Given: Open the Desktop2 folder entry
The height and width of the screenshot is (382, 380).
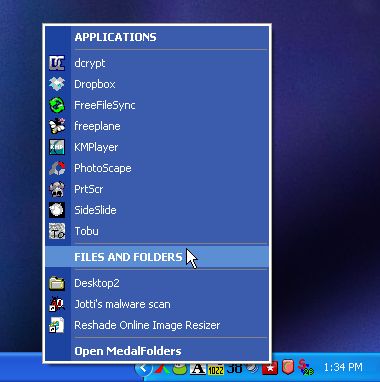Looking at the screenshot, I should pyautogui.click(x=157, y=283).
